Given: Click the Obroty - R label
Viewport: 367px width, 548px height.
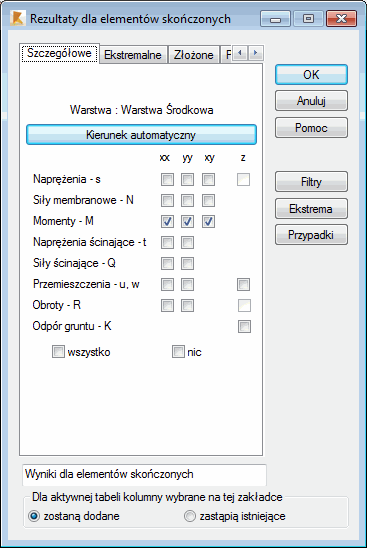Looking at the screenshot, I should tap(57, 305).
